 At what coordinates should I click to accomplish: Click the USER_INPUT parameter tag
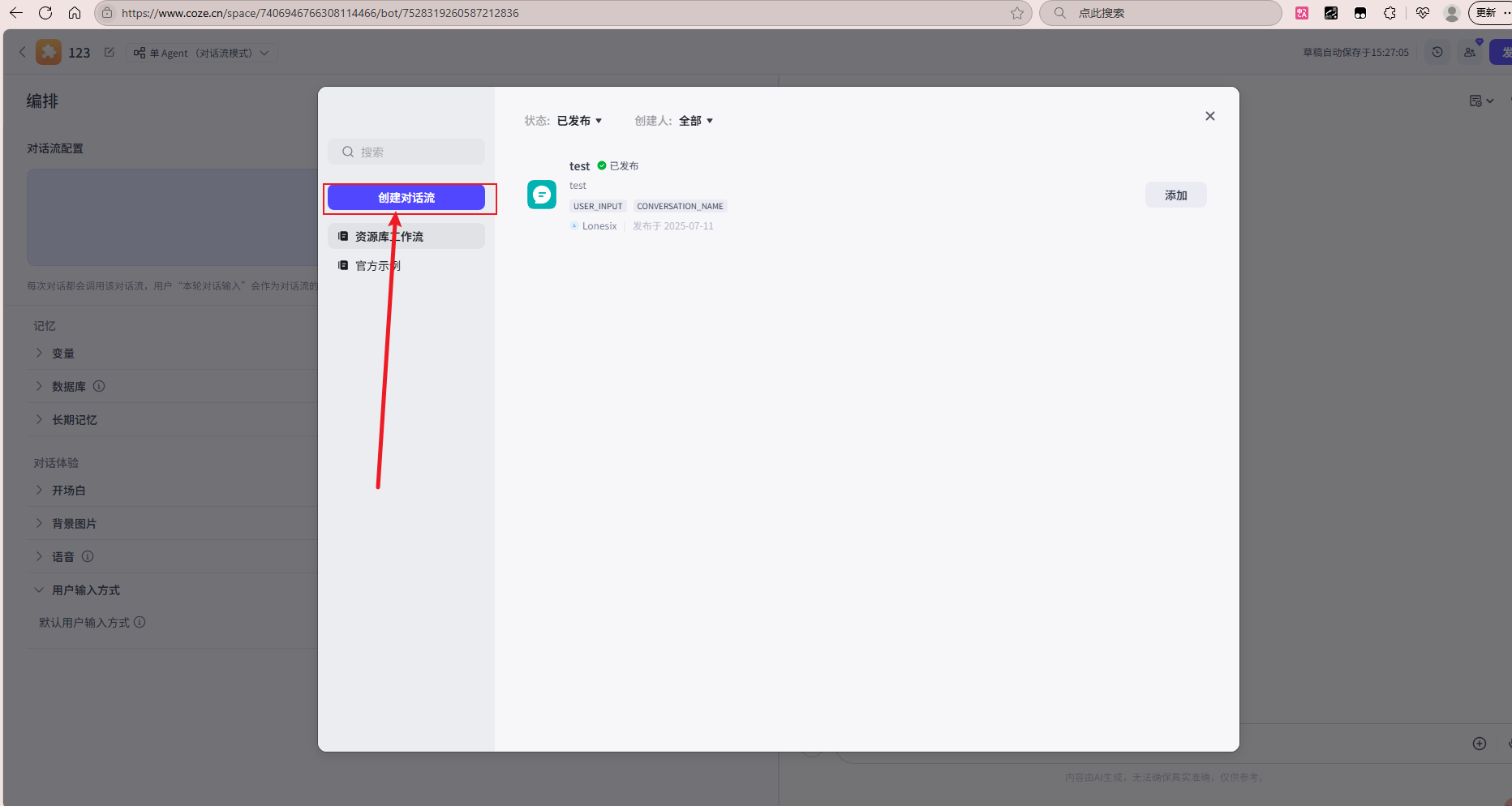[597, 206]
